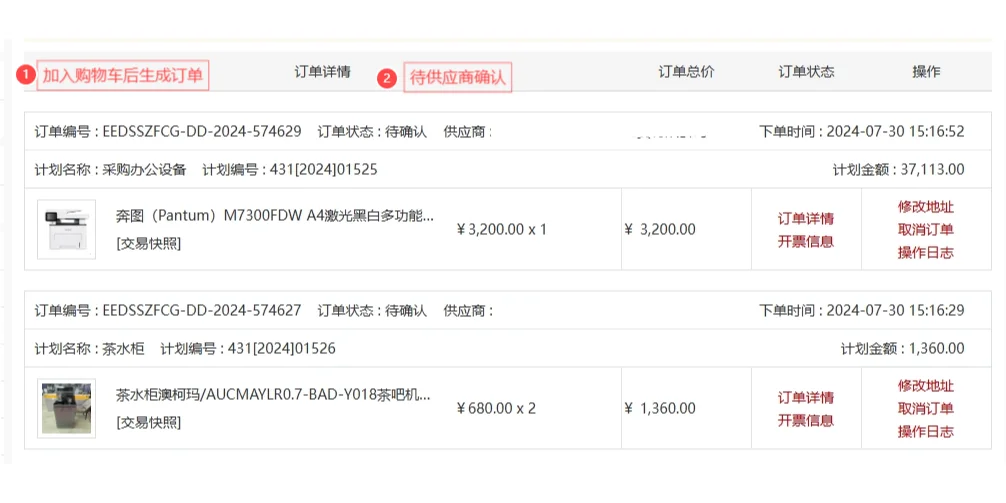Viewport: 1006px width, 503px height.
Task: Open 茶水柜澳柯玛 AUCMAYLR0.7 product title
Action: click(273, 395)
